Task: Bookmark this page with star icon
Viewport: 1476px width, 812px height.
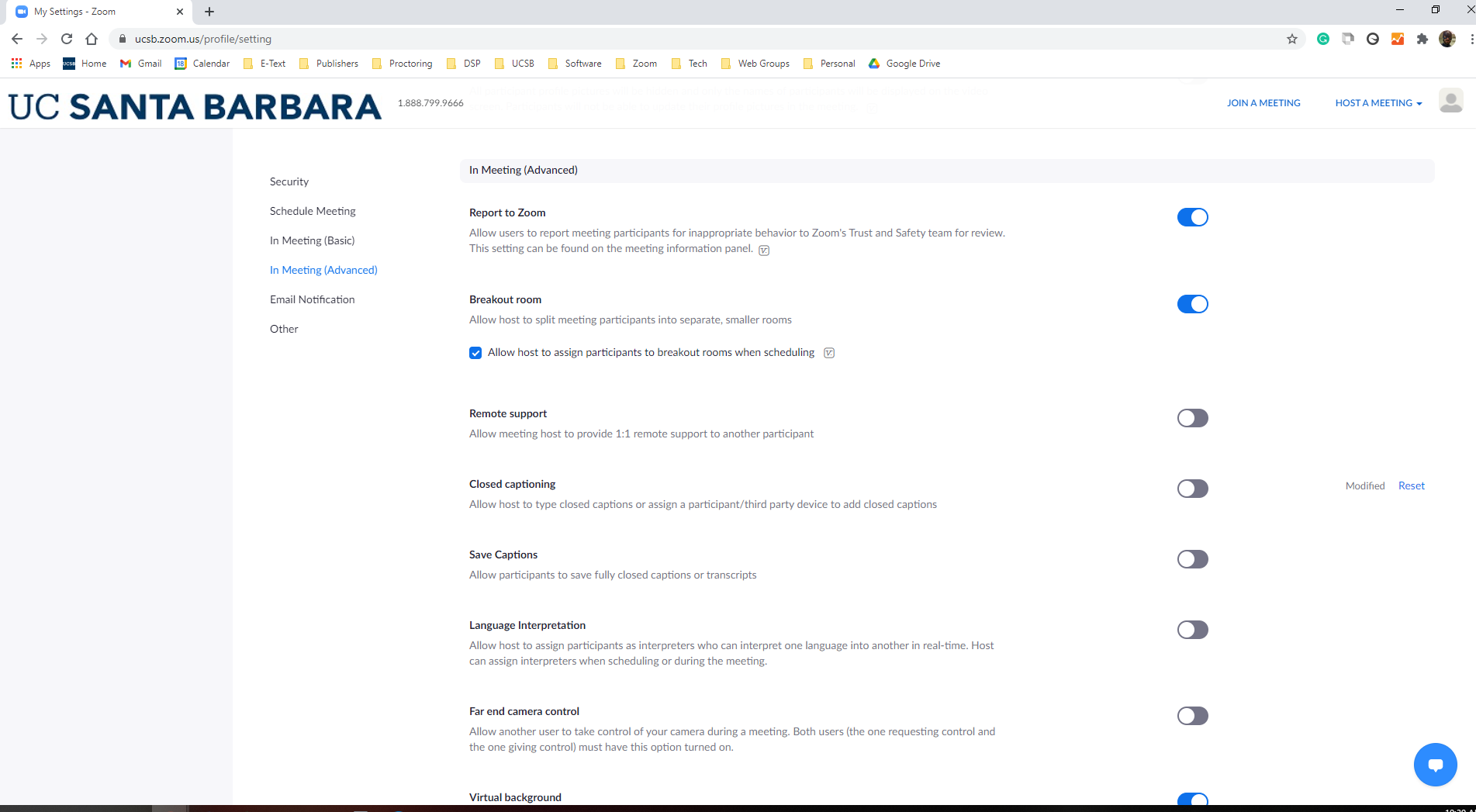Action: 1292,39
